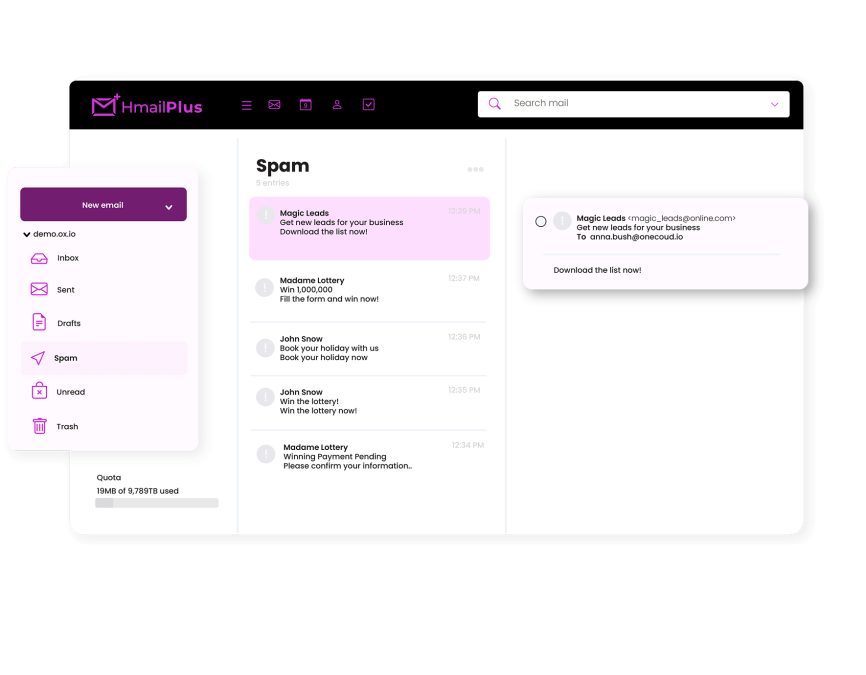Open Madame Lottery Winning Payment Pending email
Viewport: 866px width, 675px height.
(368, 457)
